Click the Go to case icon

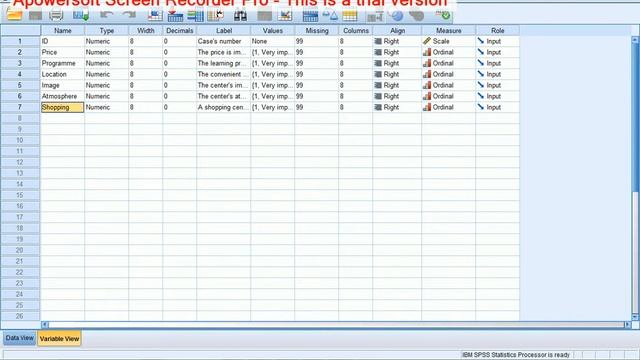tap(155, 16)
